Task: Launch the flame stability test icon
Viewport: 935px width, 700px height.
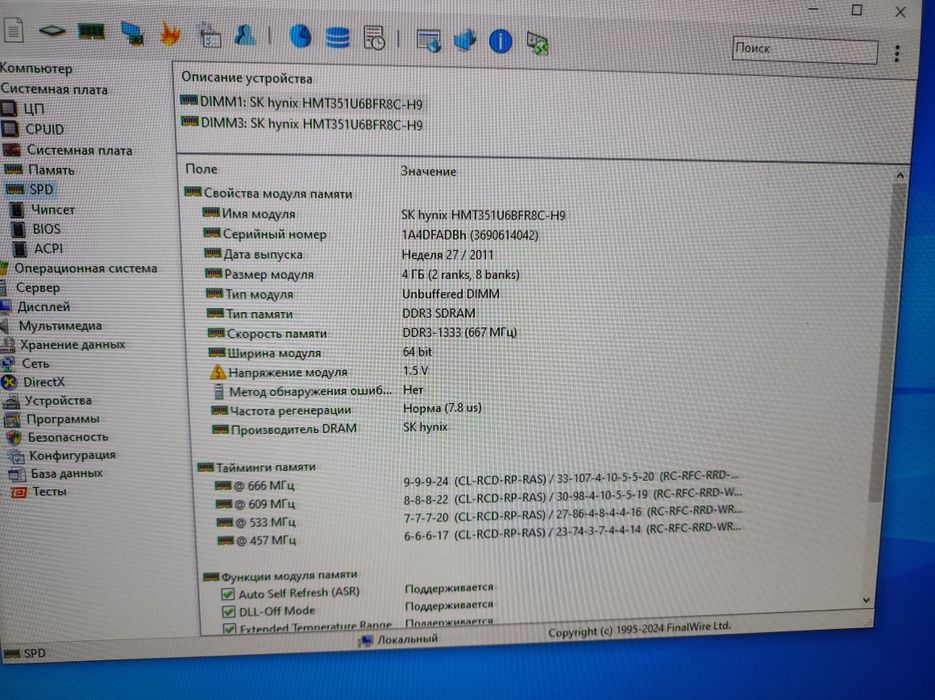Action: tap(170, 33)
